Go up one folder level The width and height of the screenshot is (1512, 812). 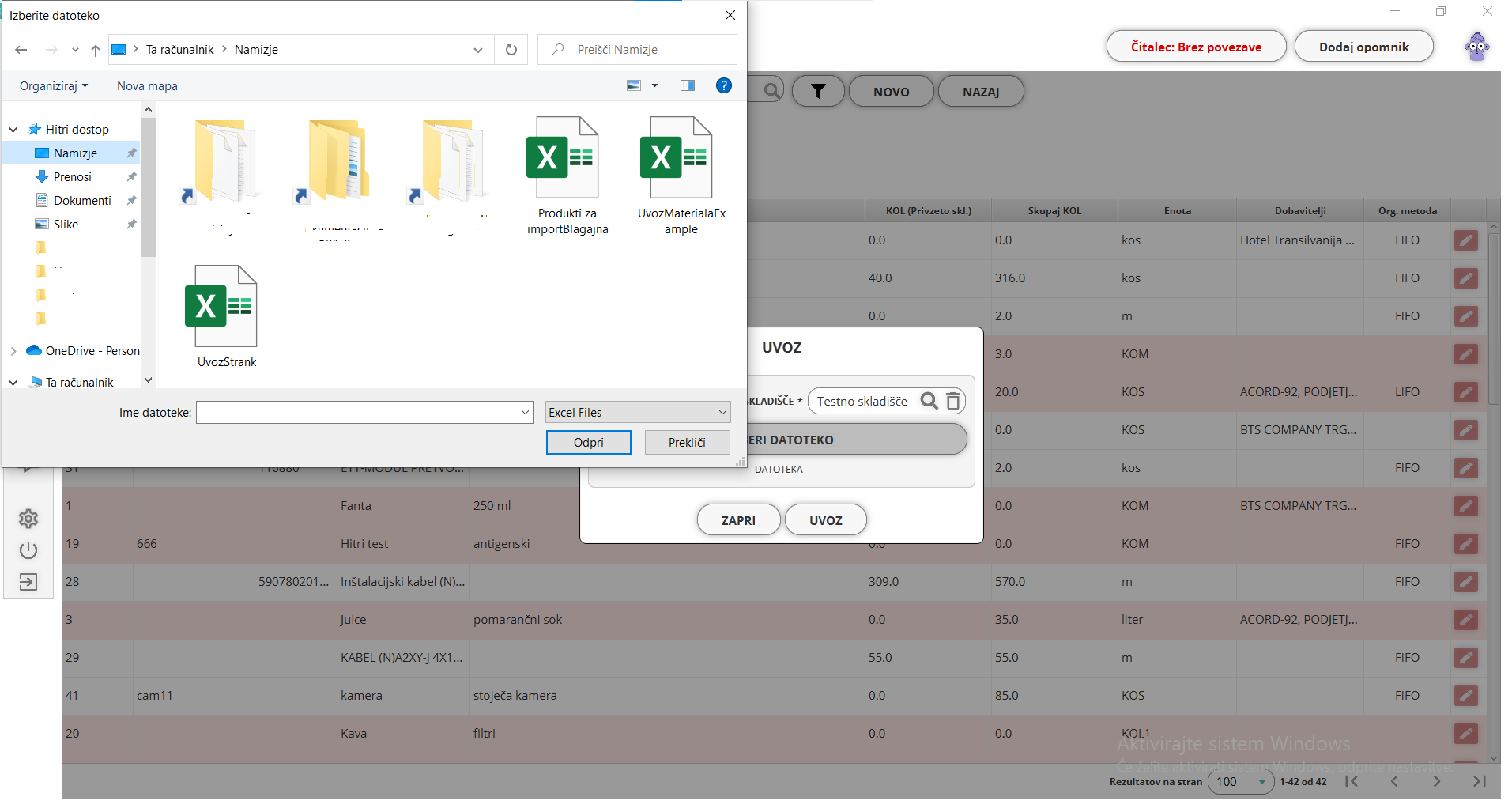coord(96,50)
